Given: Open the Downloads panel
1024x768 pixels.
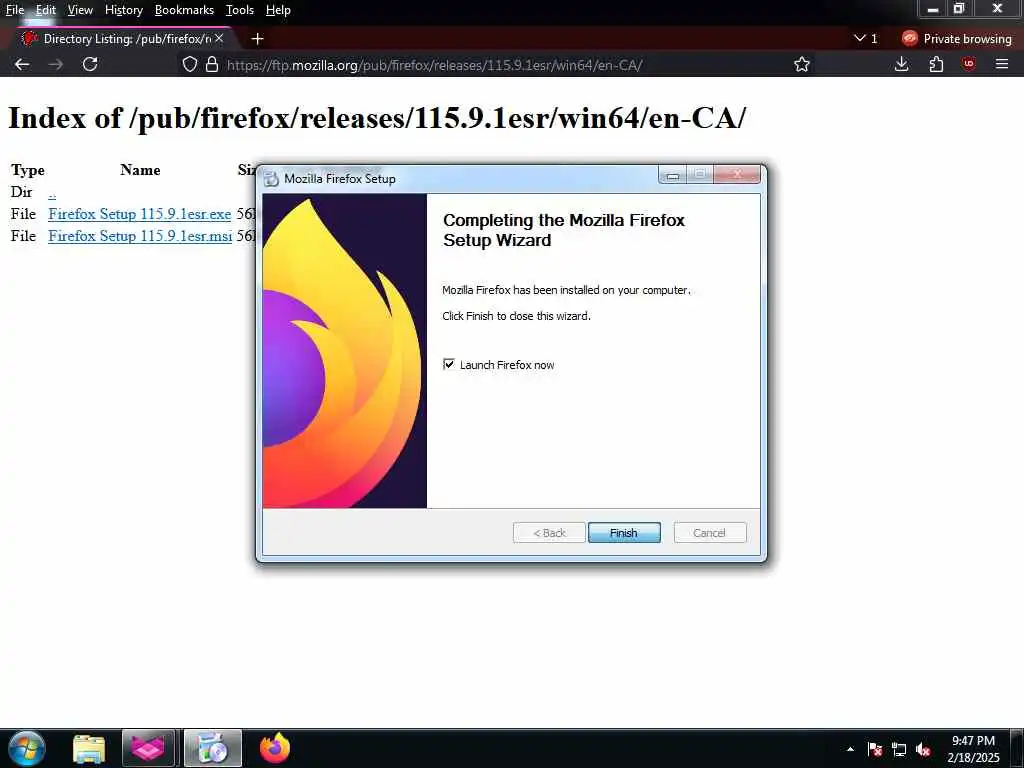Looking at the screenshot, I should click(901, 64).
